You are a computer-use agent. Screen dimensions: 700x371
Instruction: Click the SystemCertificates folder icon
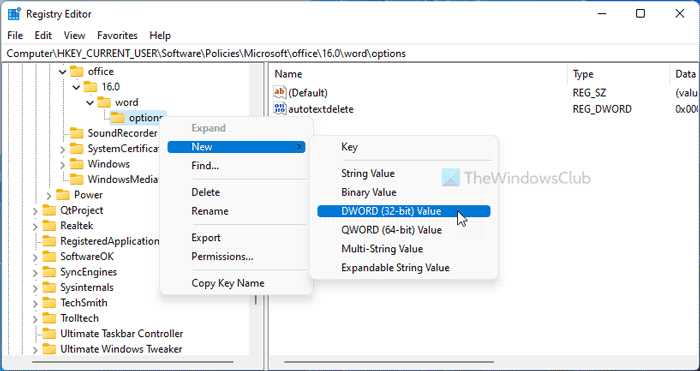[77, 149]
